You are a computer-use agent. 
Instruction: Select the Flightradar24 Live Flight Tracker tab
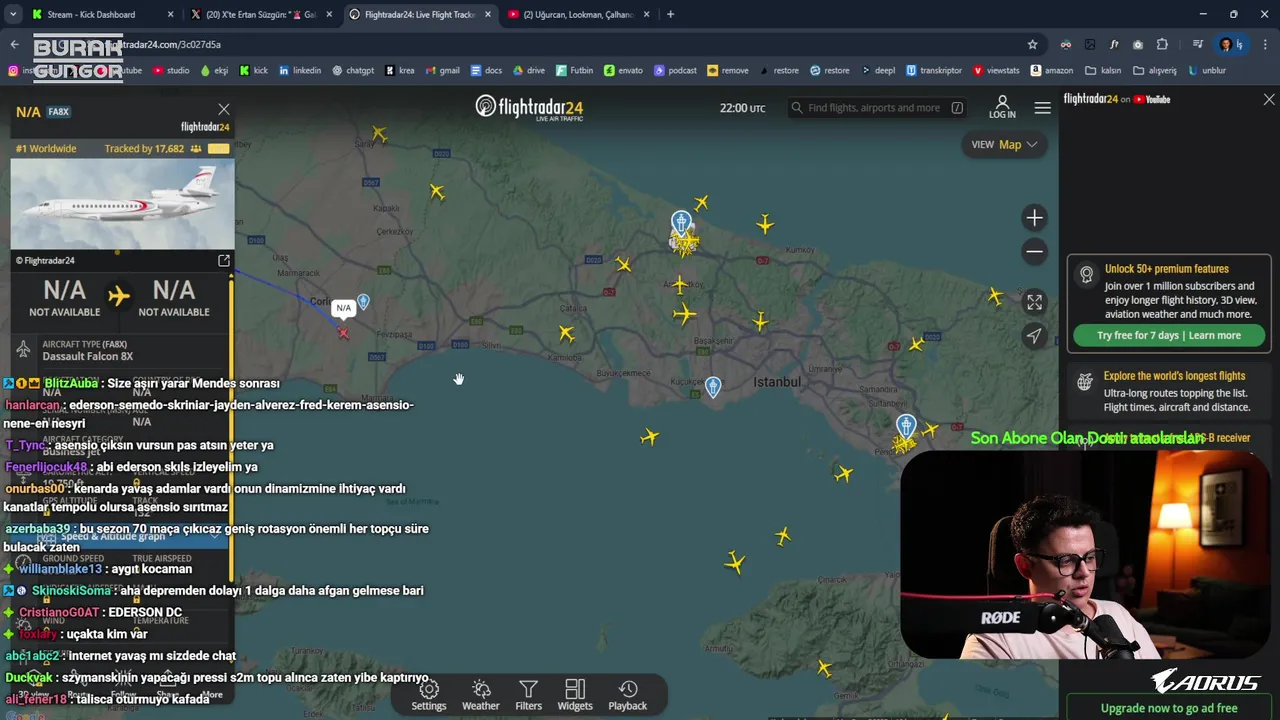(420, 14)
